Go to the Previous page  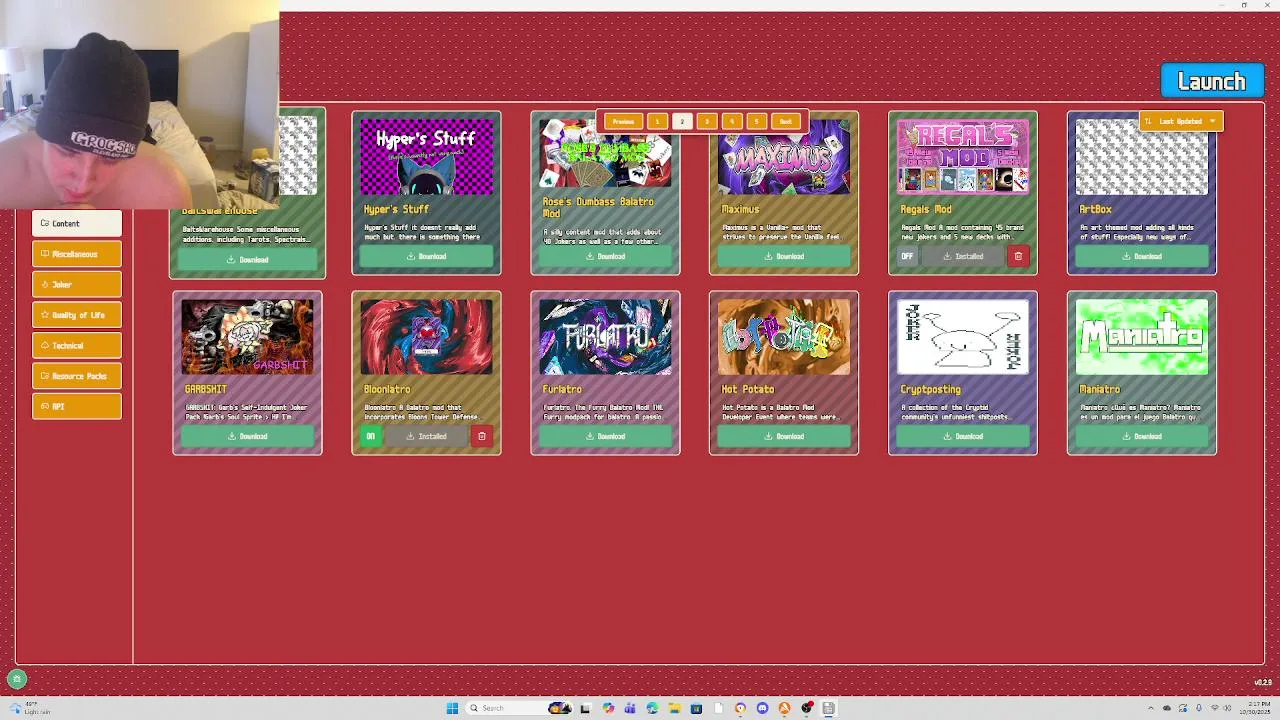(623, 121)
